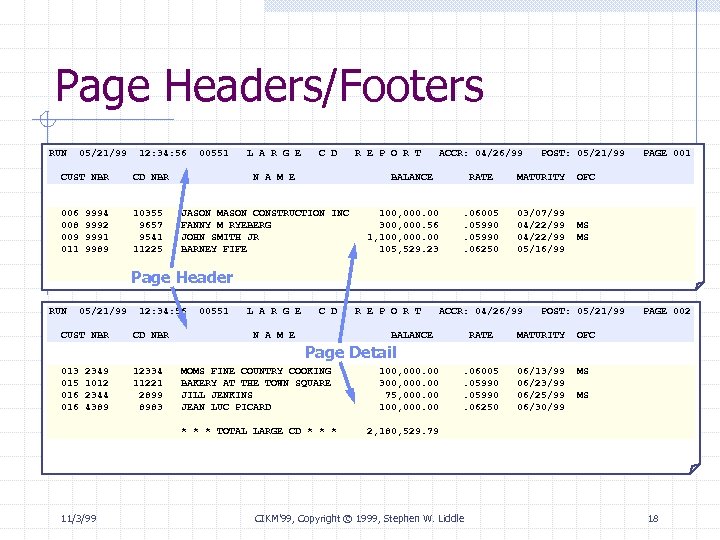The height and width of the screenshot is (540, 720).
Task: Click customer number 016 4389
Action: (x=85, y=407)
